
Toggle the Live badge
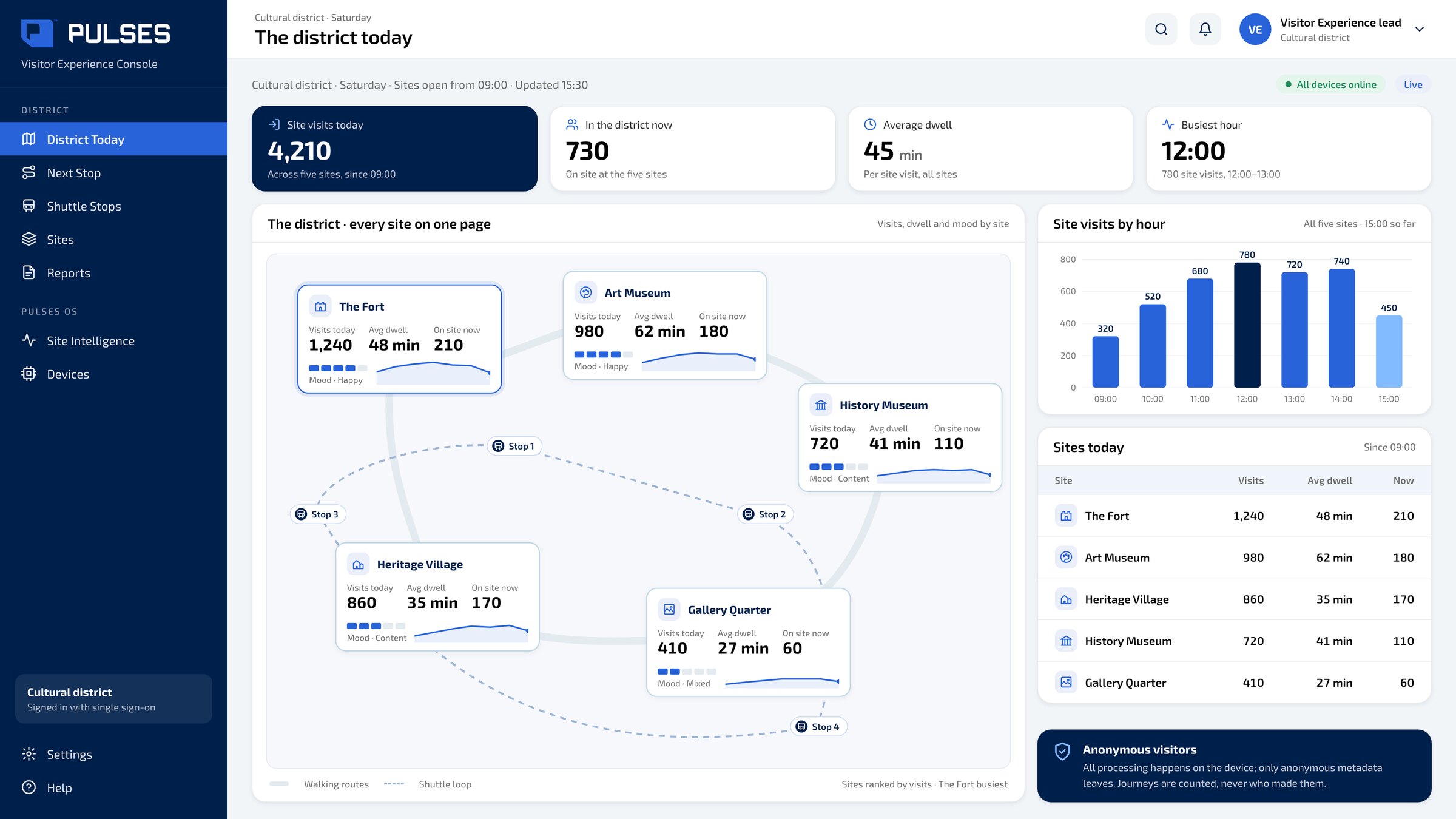(1413, 84)
